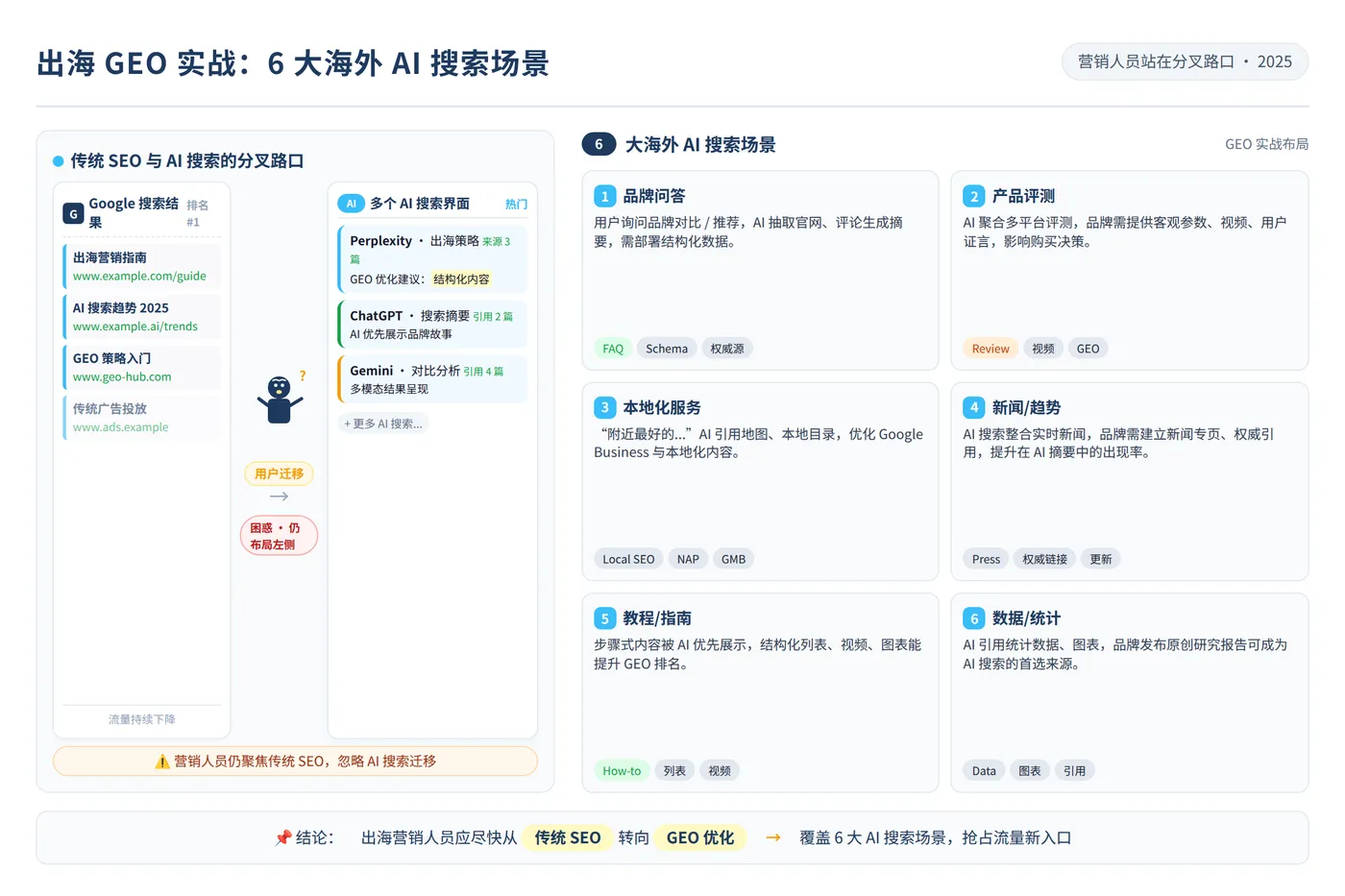This screenshot has width=1345, height=896.
Task: Click the AI 搜索趋势 2025 result title
Action: (121, 308)
